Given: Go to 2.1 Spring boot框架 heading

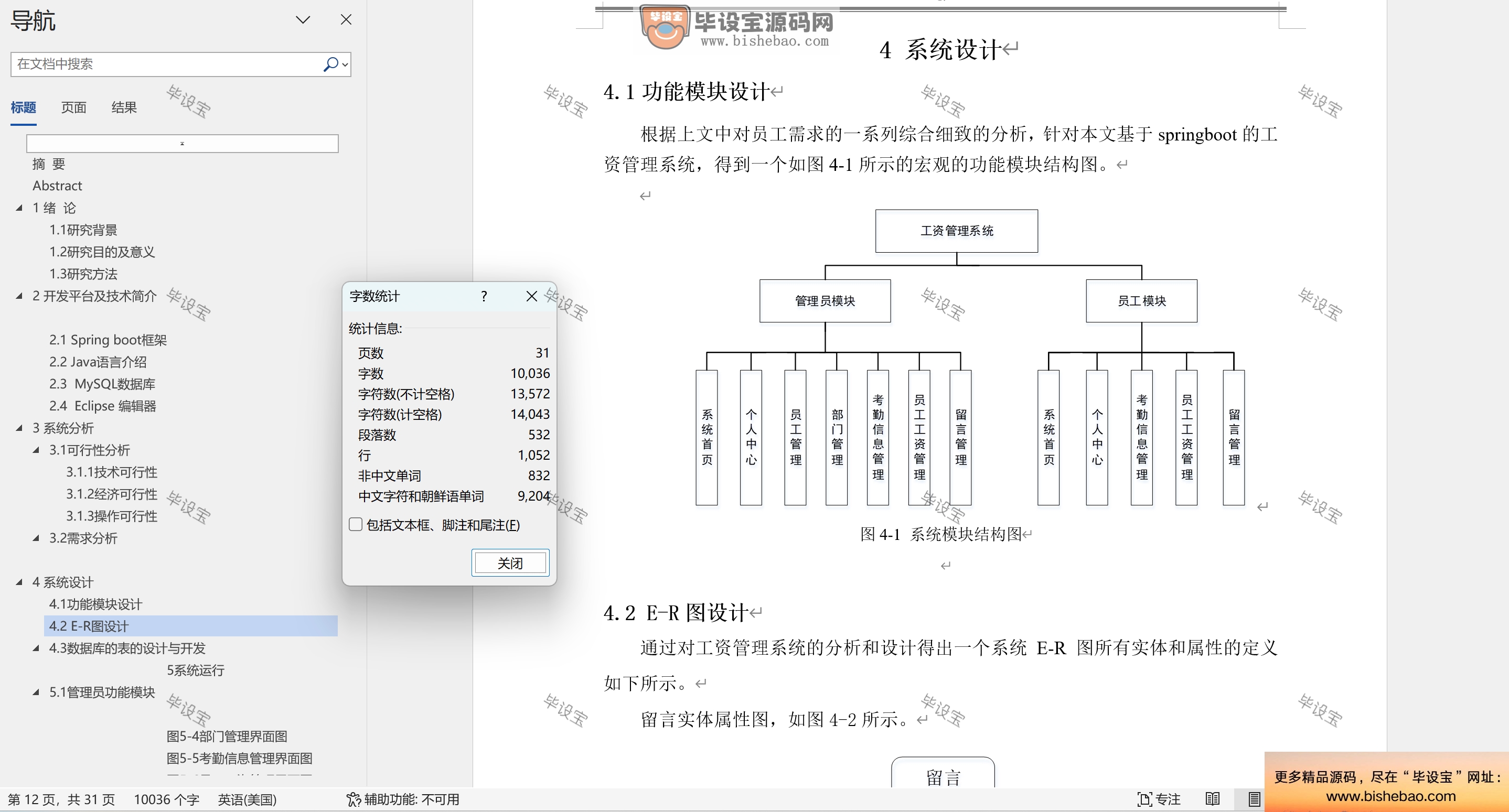Looking at the screenshot, I should tap(108, 340).
